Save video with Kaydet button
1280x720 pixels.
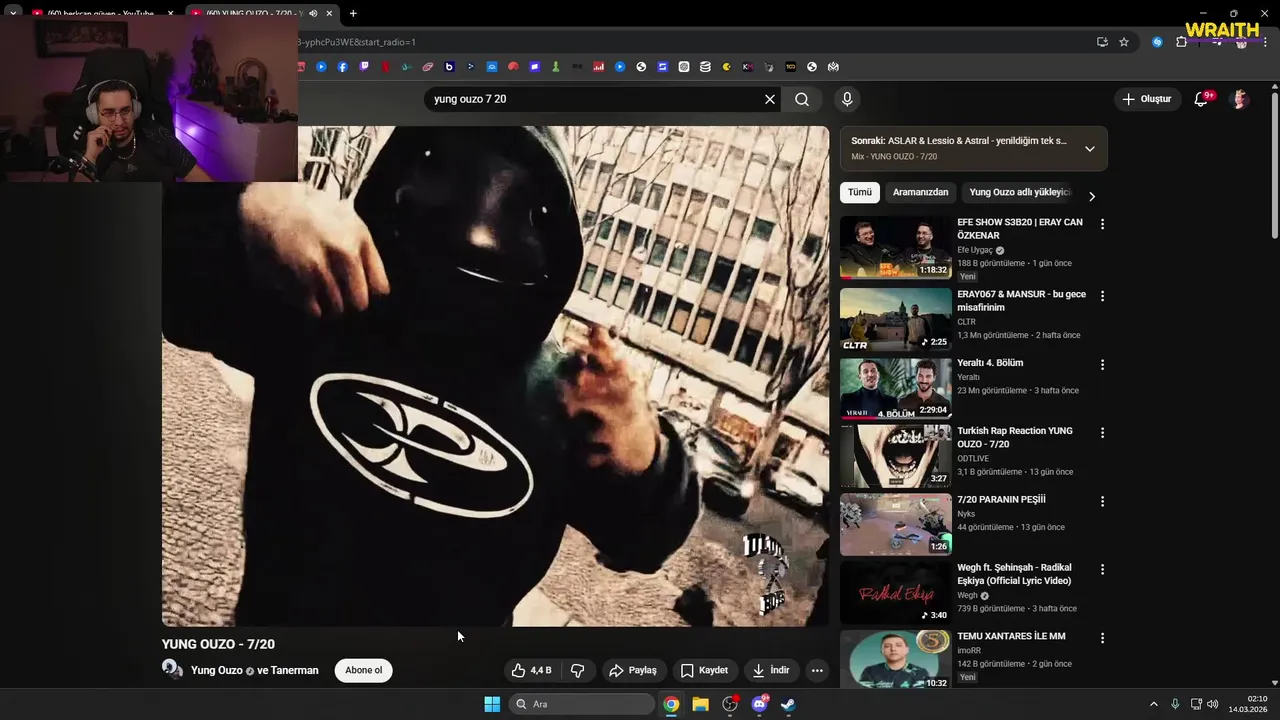pyautogui.click(x=704, y=670)
